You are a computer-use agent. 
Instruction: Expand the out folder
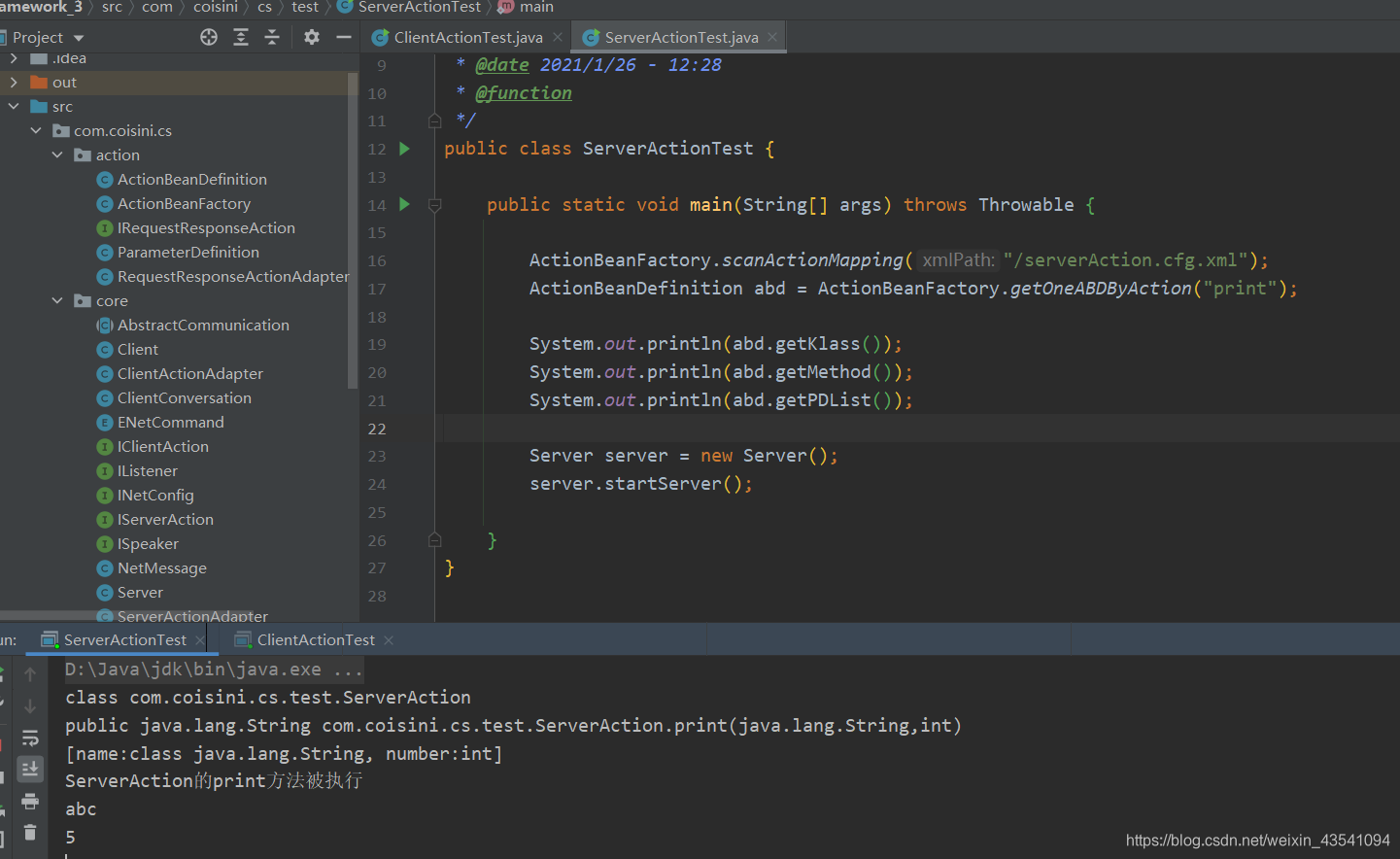coord(14,83)
